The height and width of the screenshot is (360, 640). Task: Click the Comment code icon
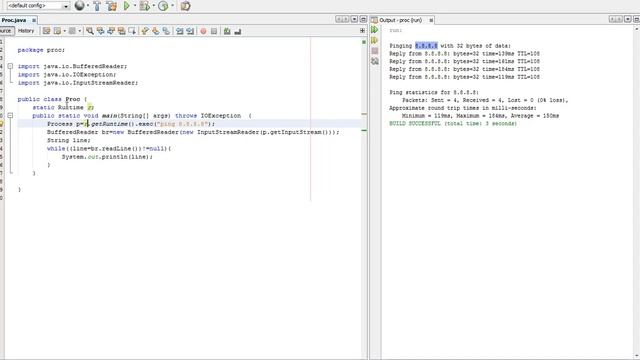click(x=227, y=31)
